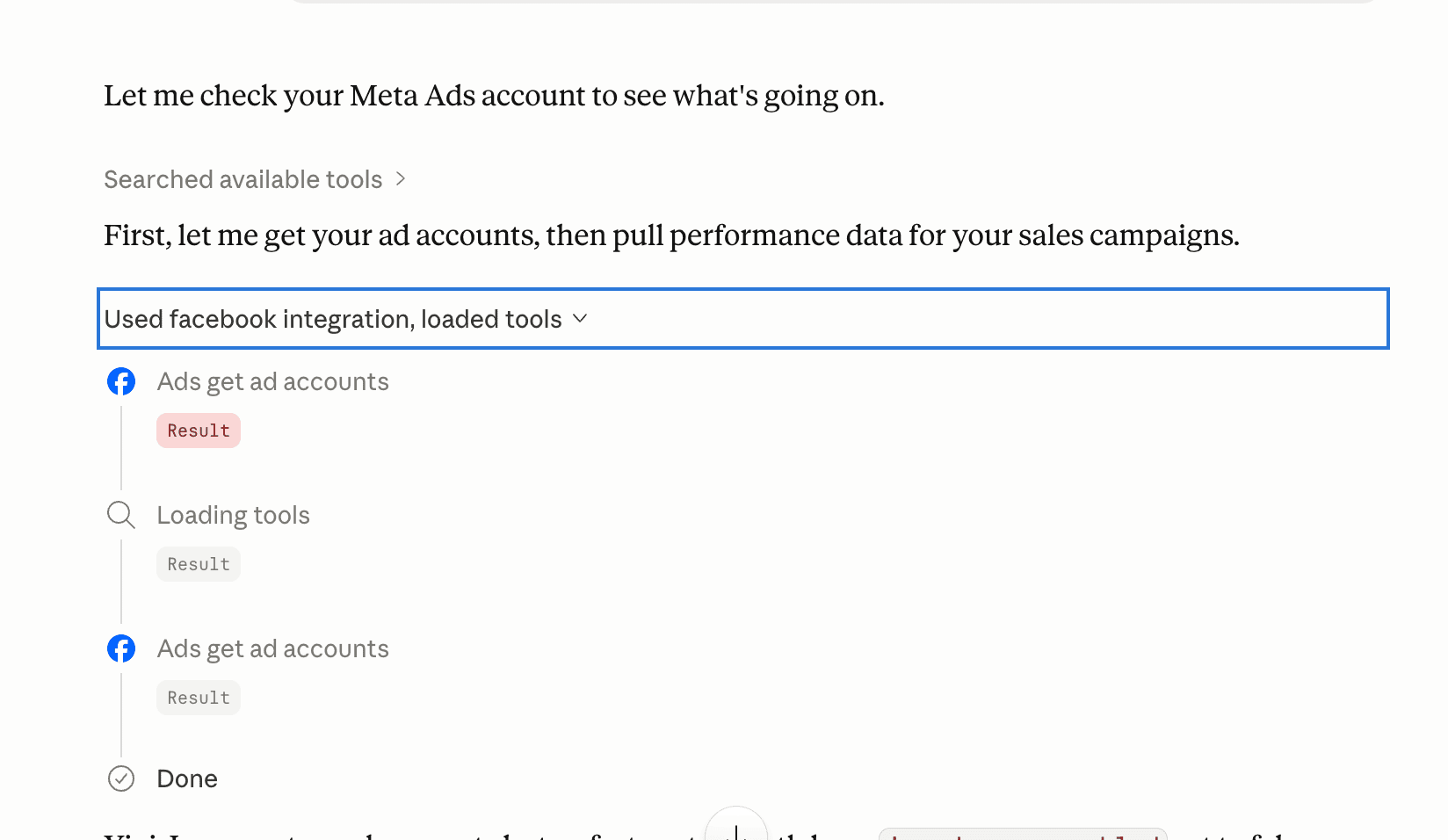
Task: Click the 'Let me check your Meta Ads' message
Action: [494, 96]
